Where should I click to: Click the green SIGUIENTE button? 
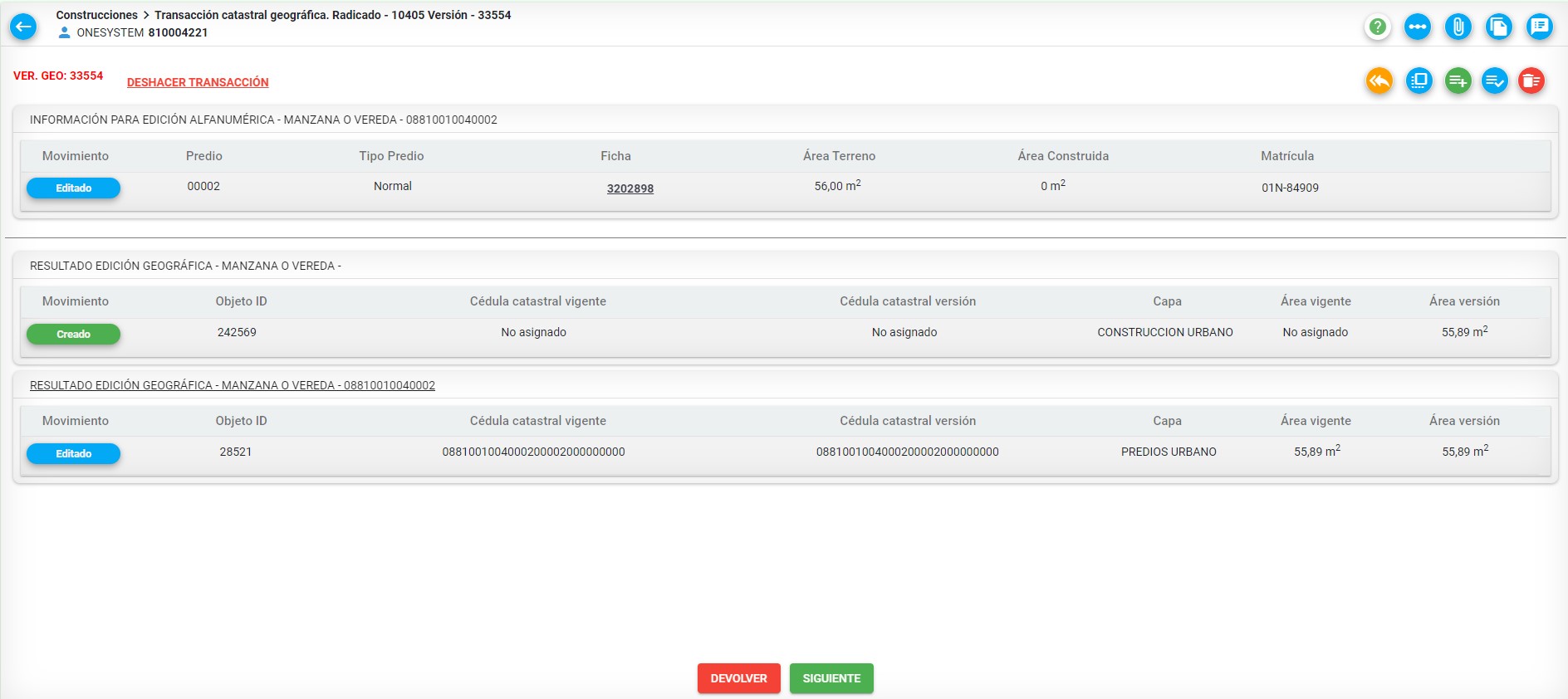click(831, 678)
